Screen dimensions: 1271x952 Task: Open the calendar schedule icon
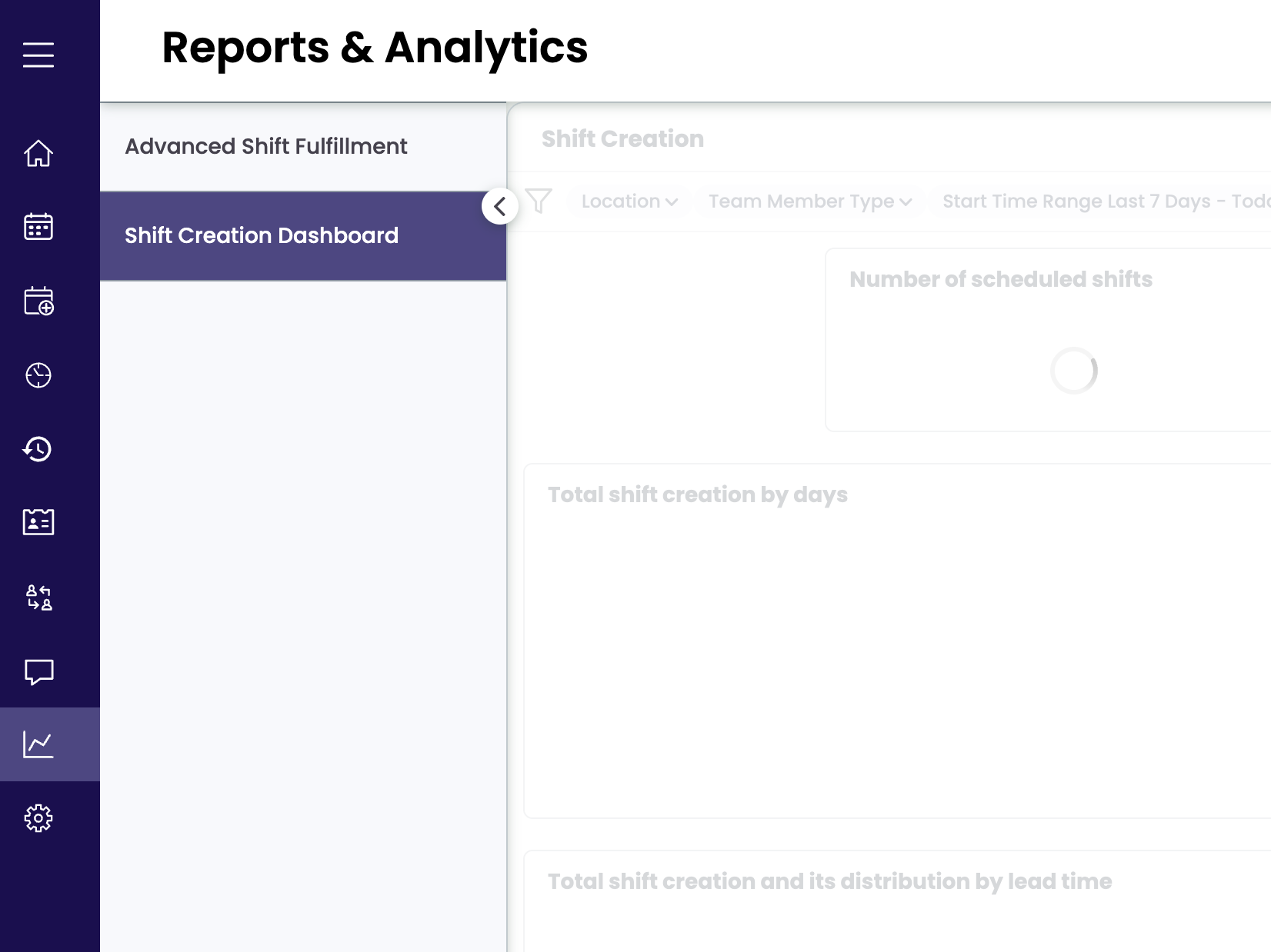point(38,227)
